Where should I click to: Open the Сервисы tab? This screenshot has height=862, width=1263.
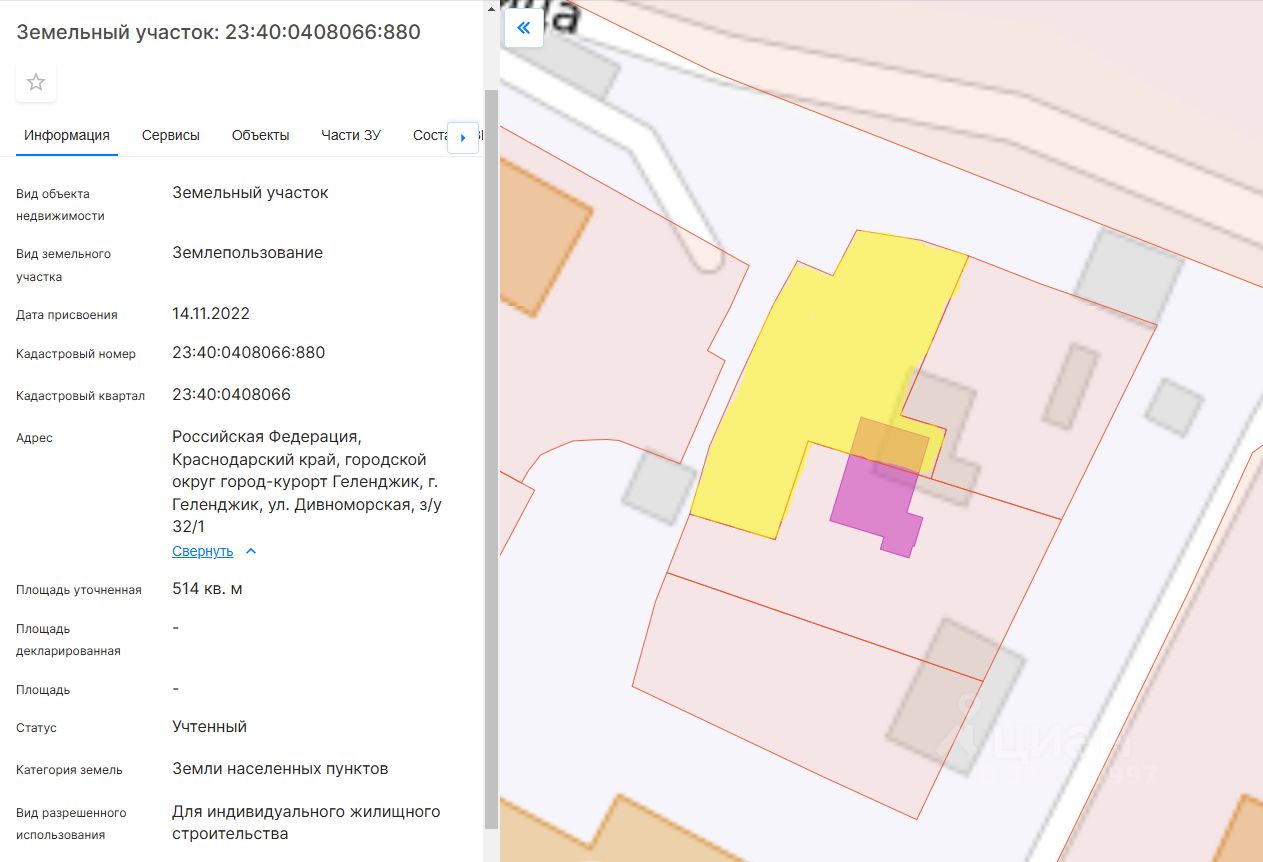(x=170, y=136)
